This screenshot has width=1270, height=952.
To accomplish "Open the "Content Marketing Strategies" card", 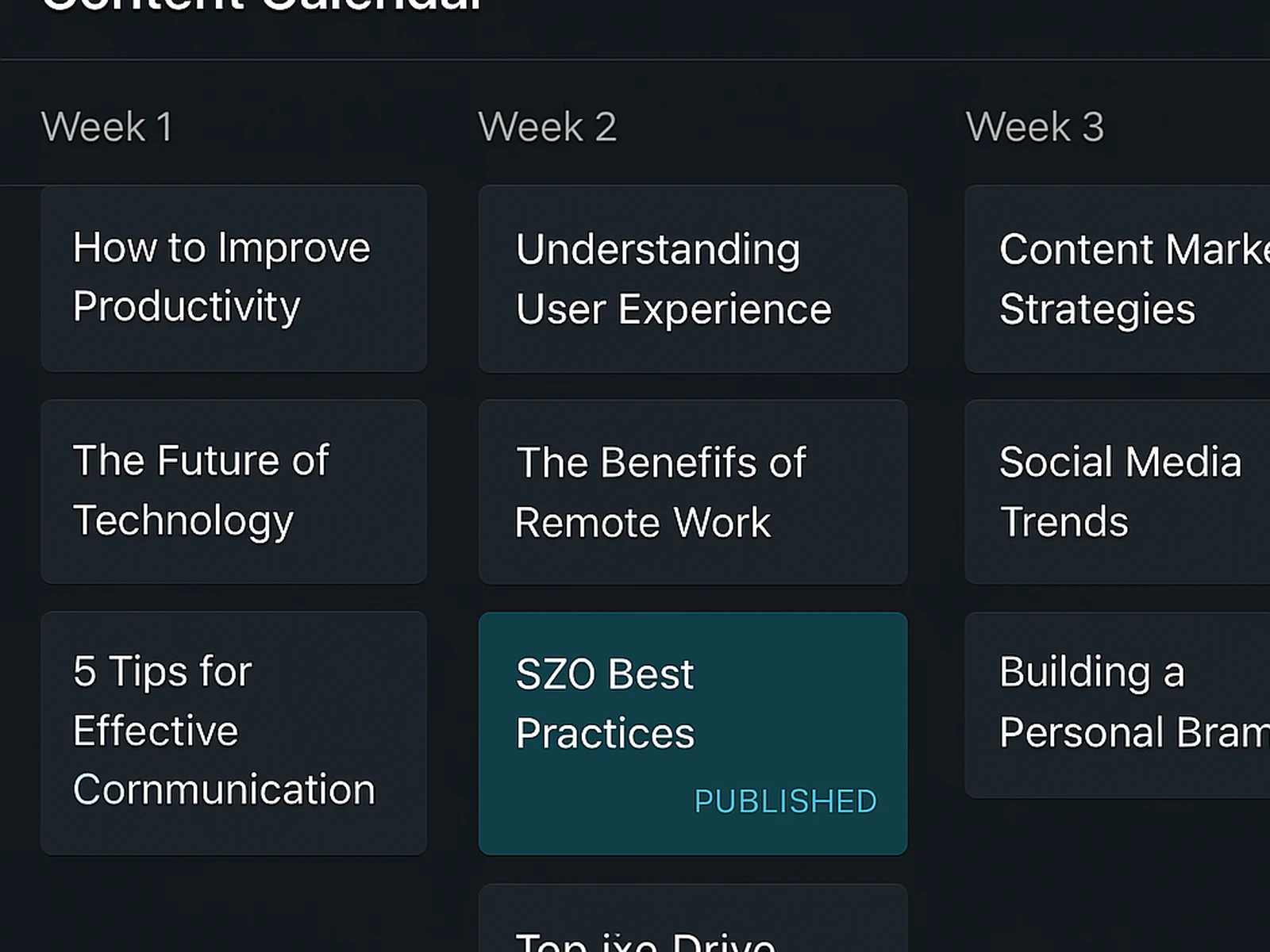I will pyautogui.click(x=1117, y=278).
